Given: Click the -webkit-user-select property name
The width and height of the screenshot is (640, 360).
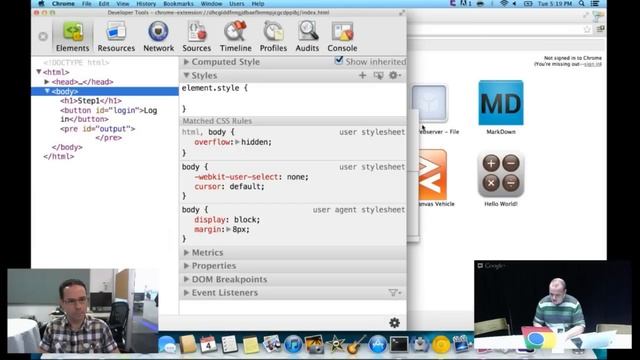Looking at the screenshot, I should tap(236, 177).
